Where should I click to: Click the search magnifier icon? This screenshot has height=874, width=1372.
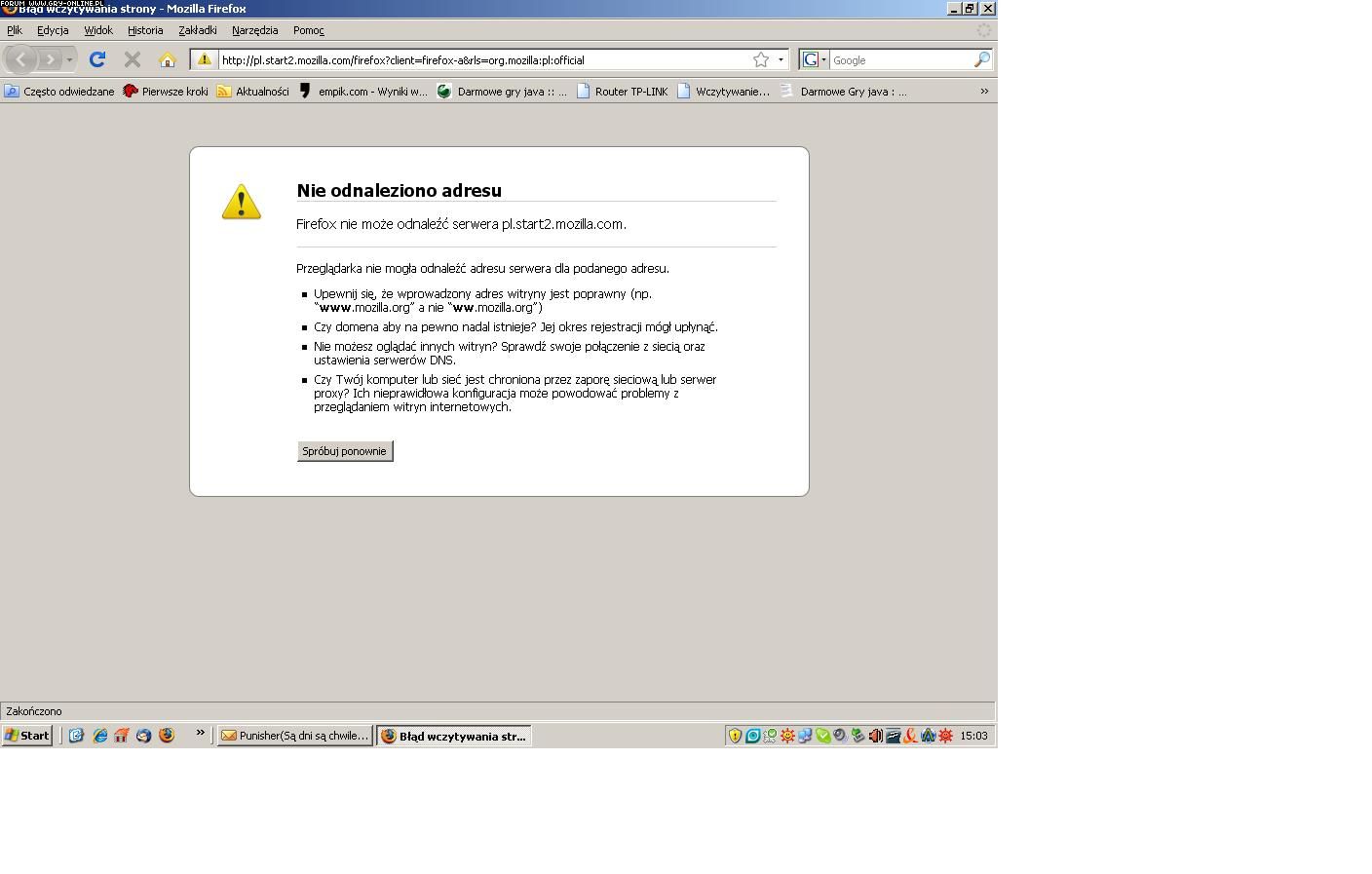[x=981, y=60]
